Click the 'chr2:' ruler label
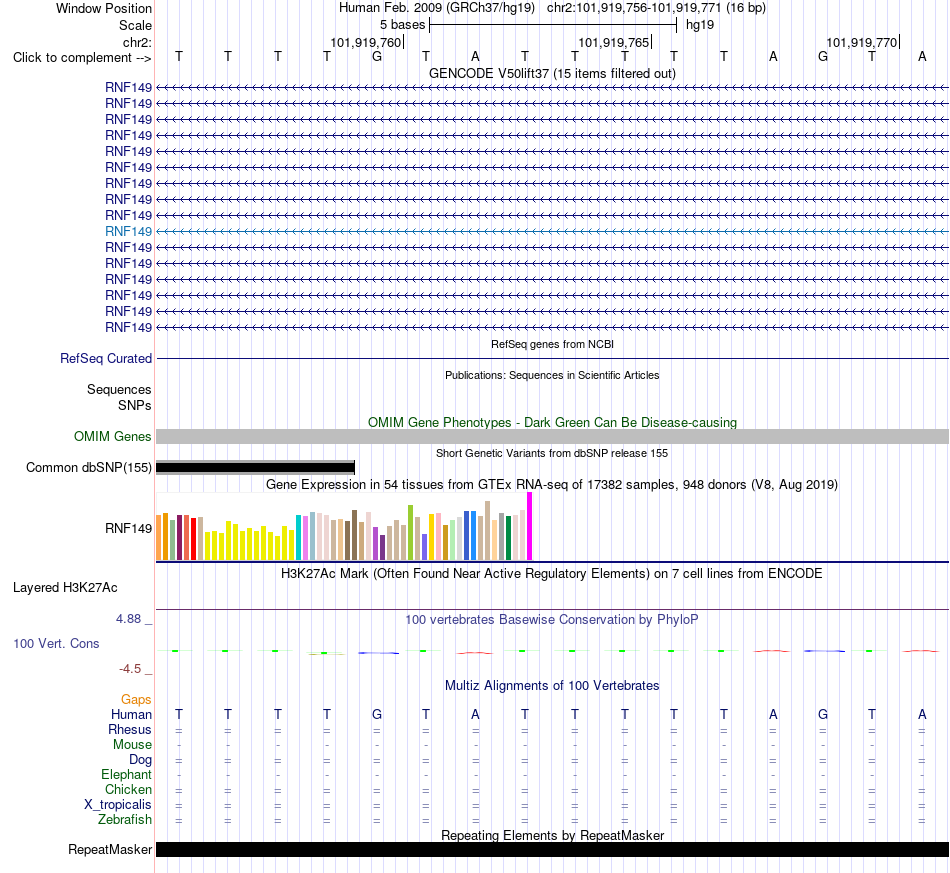Image resolution: width=950 pixels, height=873 pixels. click(x=138, y=42)
